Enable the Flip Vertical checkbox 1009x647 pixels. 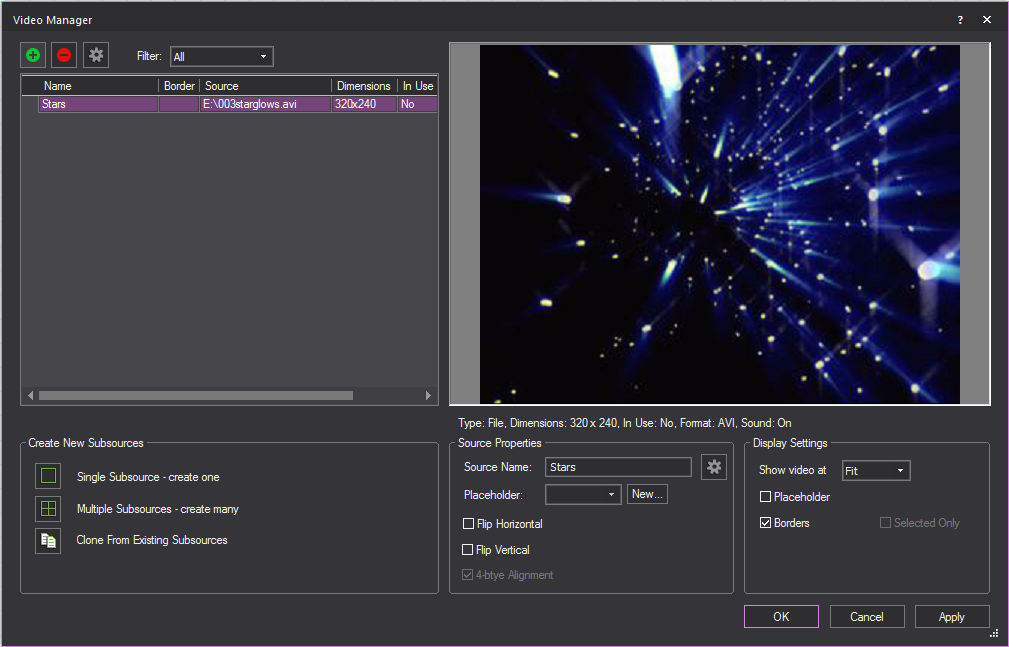[x=468, y=550]
